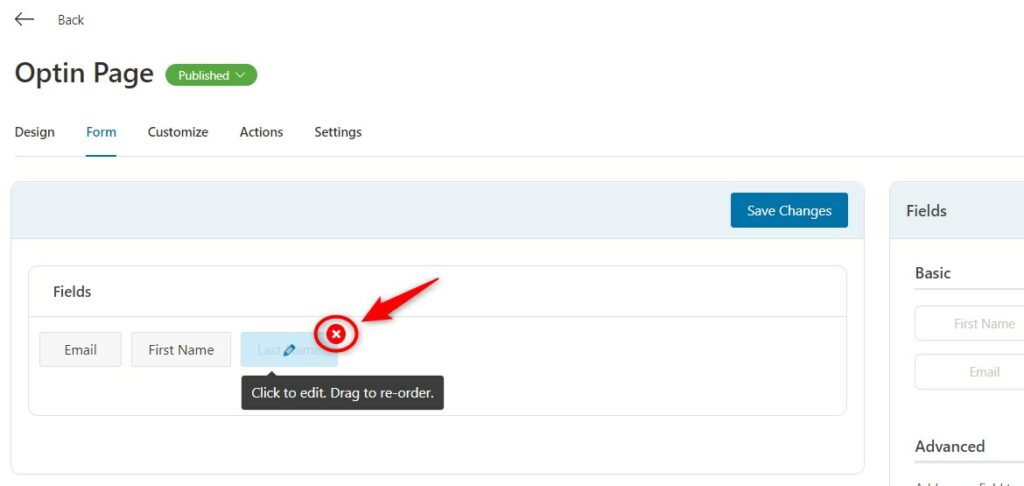Go to the Actions tab
Image resolution: width=1024 pixels, height=486 pixels.
(261, 132)
